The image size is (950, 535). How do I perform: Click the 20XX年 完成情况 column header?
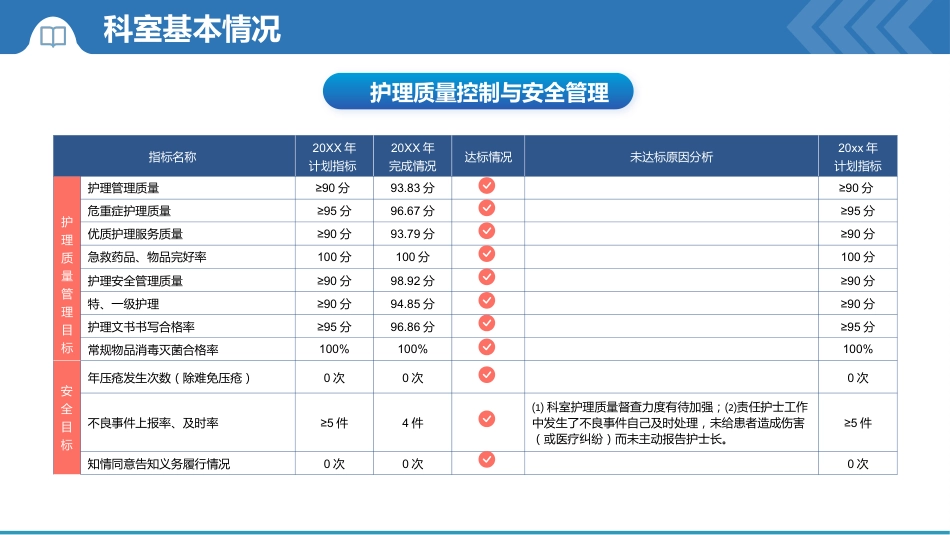(x=413, y=157)
